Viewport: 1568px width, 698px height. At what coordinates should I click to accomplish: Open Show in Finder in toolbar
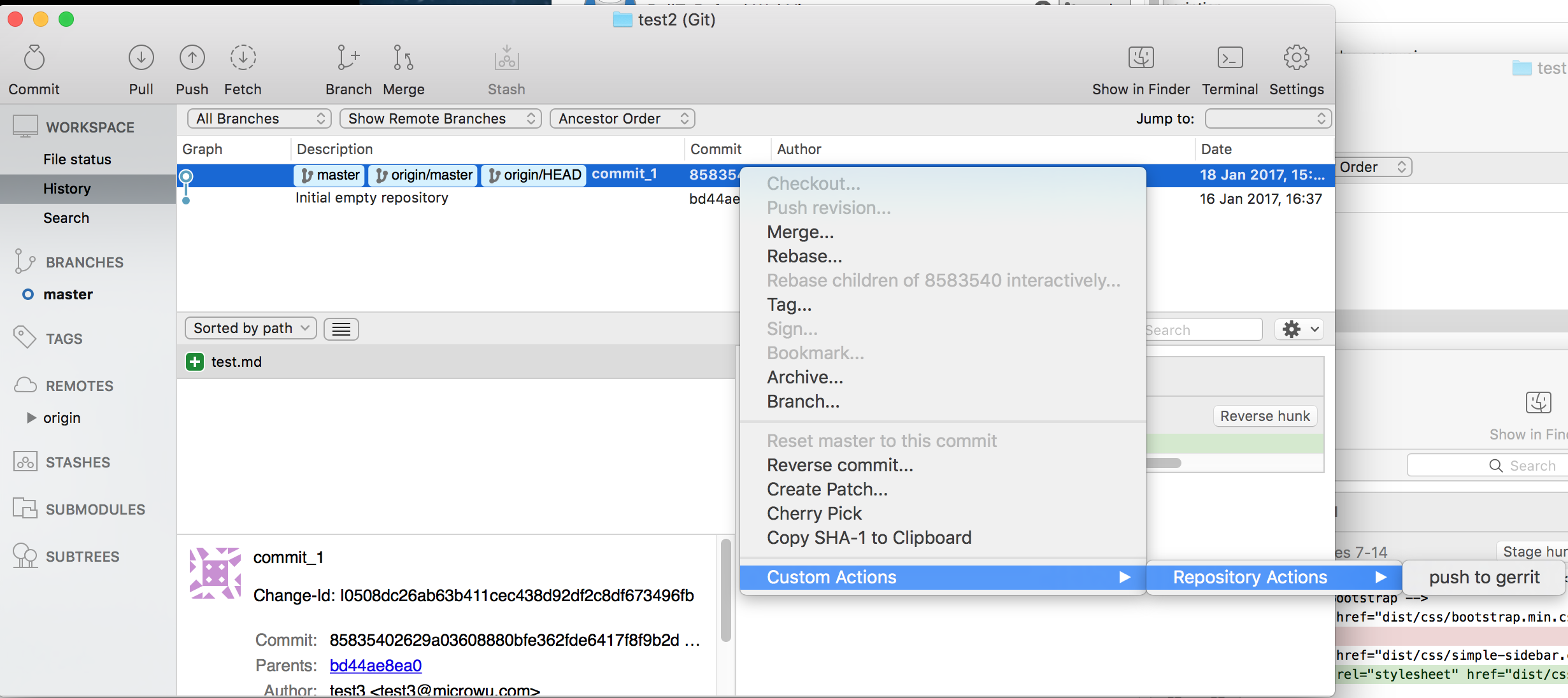[1141, 59]
